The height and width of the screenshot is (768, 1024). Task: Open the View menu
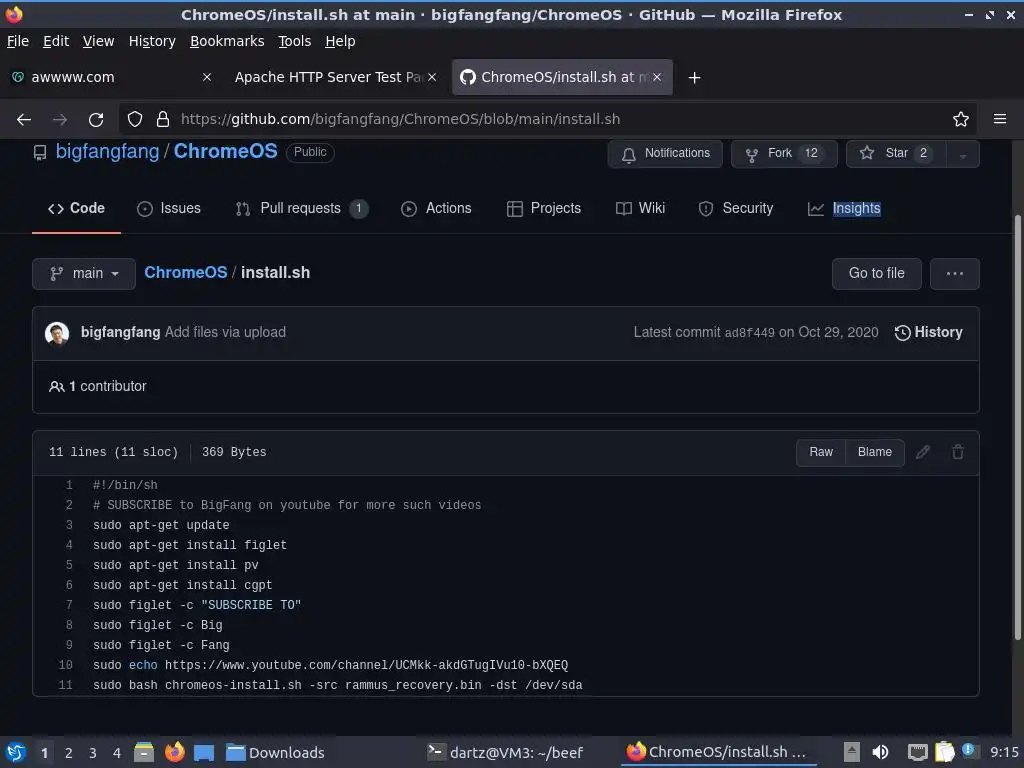pyautogui.click(x=98, y=41)
